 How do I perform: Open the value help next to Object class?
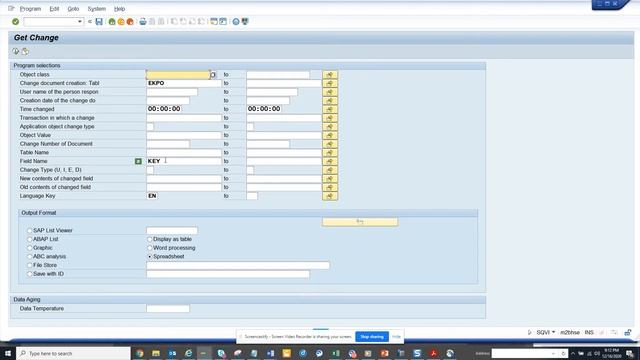[x=213, y=75]
